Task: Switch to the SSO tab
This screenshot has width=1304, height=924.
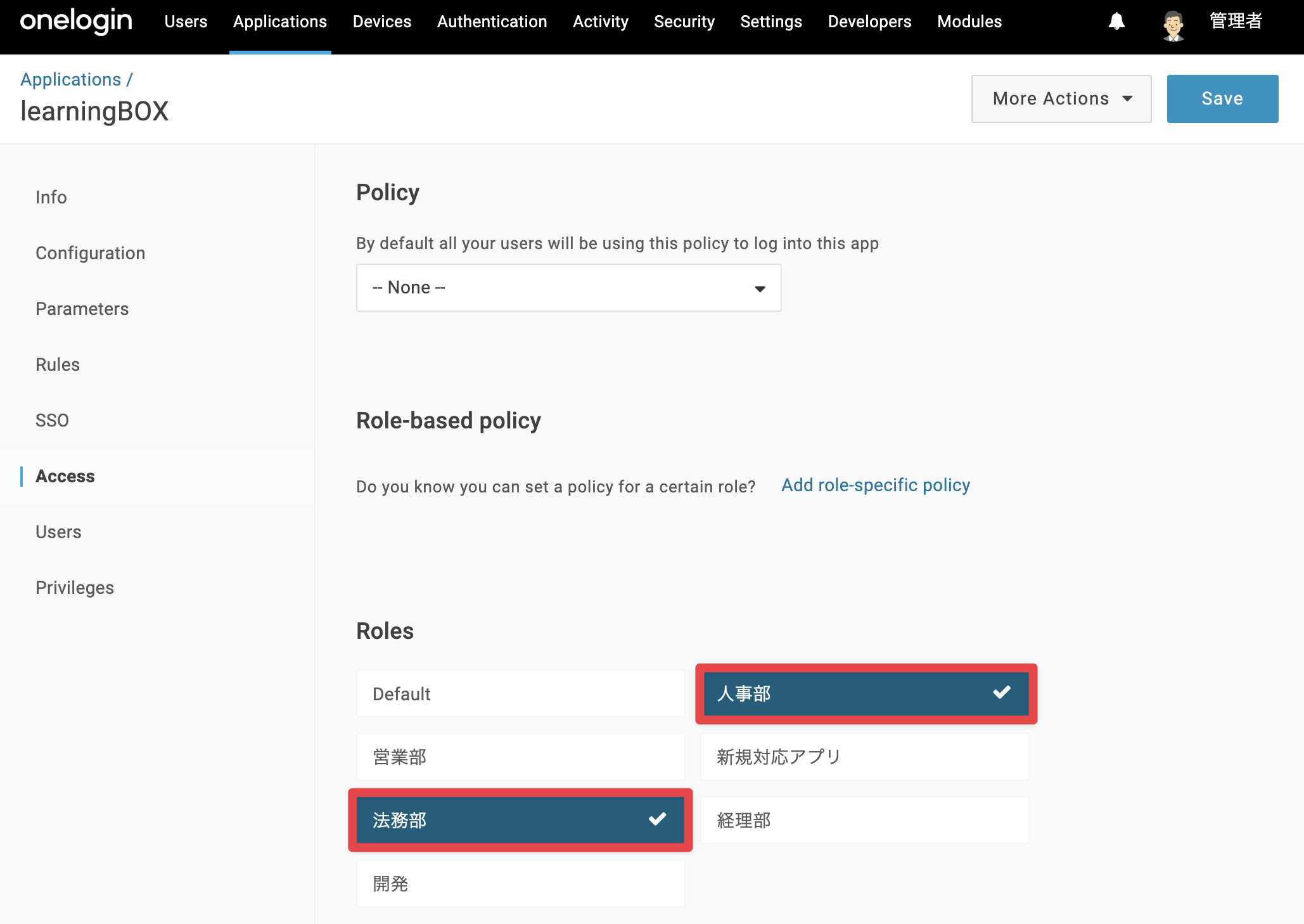Action: pos(52,420)
